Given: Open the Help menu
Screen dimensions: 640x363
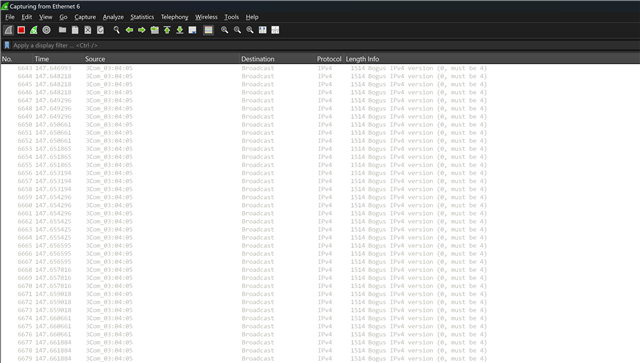Looking at the screenshot, I should (x=252, y=17).
